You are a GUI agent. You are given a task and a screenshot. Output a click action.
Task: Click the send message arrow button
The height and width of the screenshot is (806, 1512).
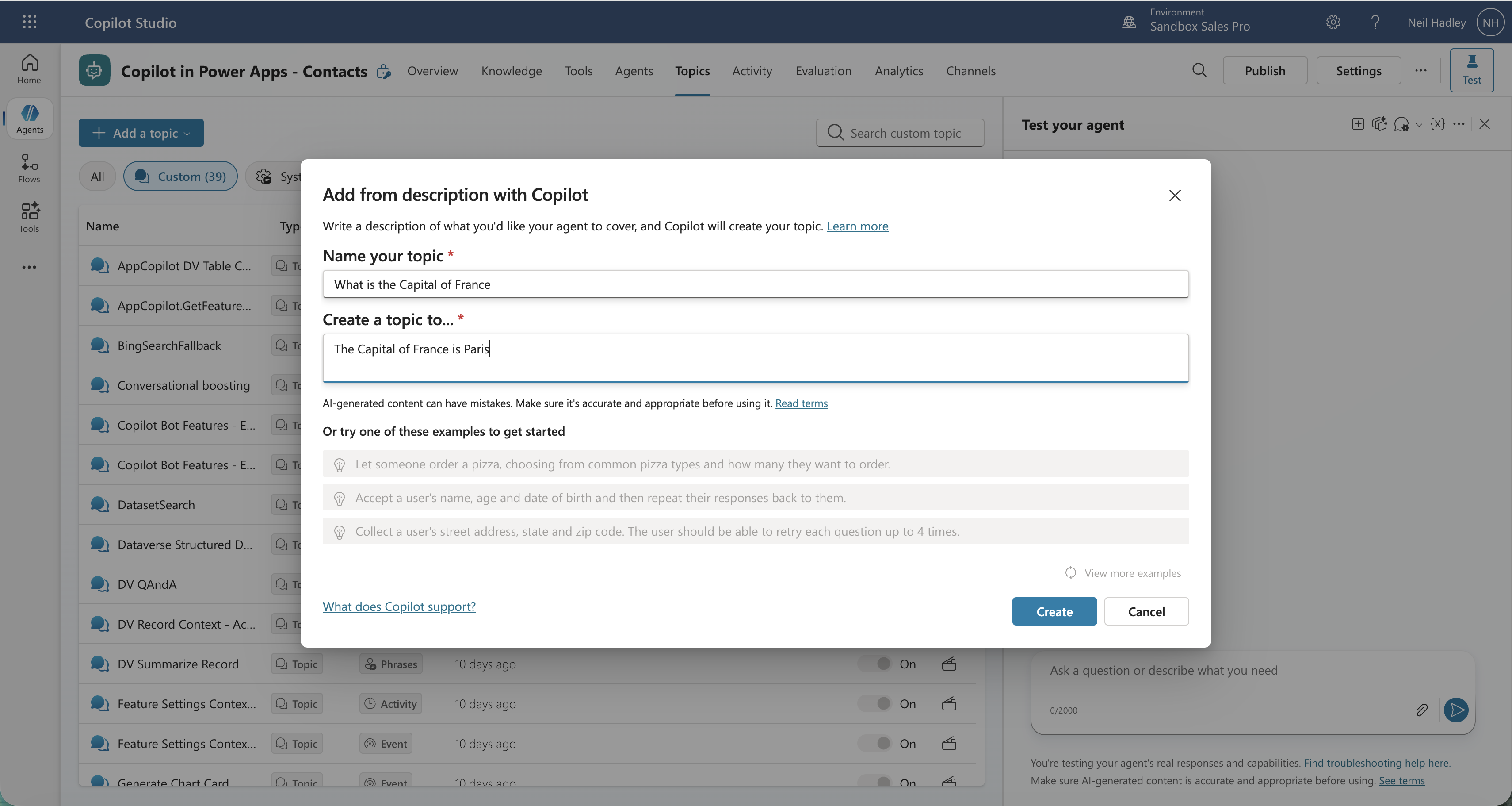(x=1456, y=710)
